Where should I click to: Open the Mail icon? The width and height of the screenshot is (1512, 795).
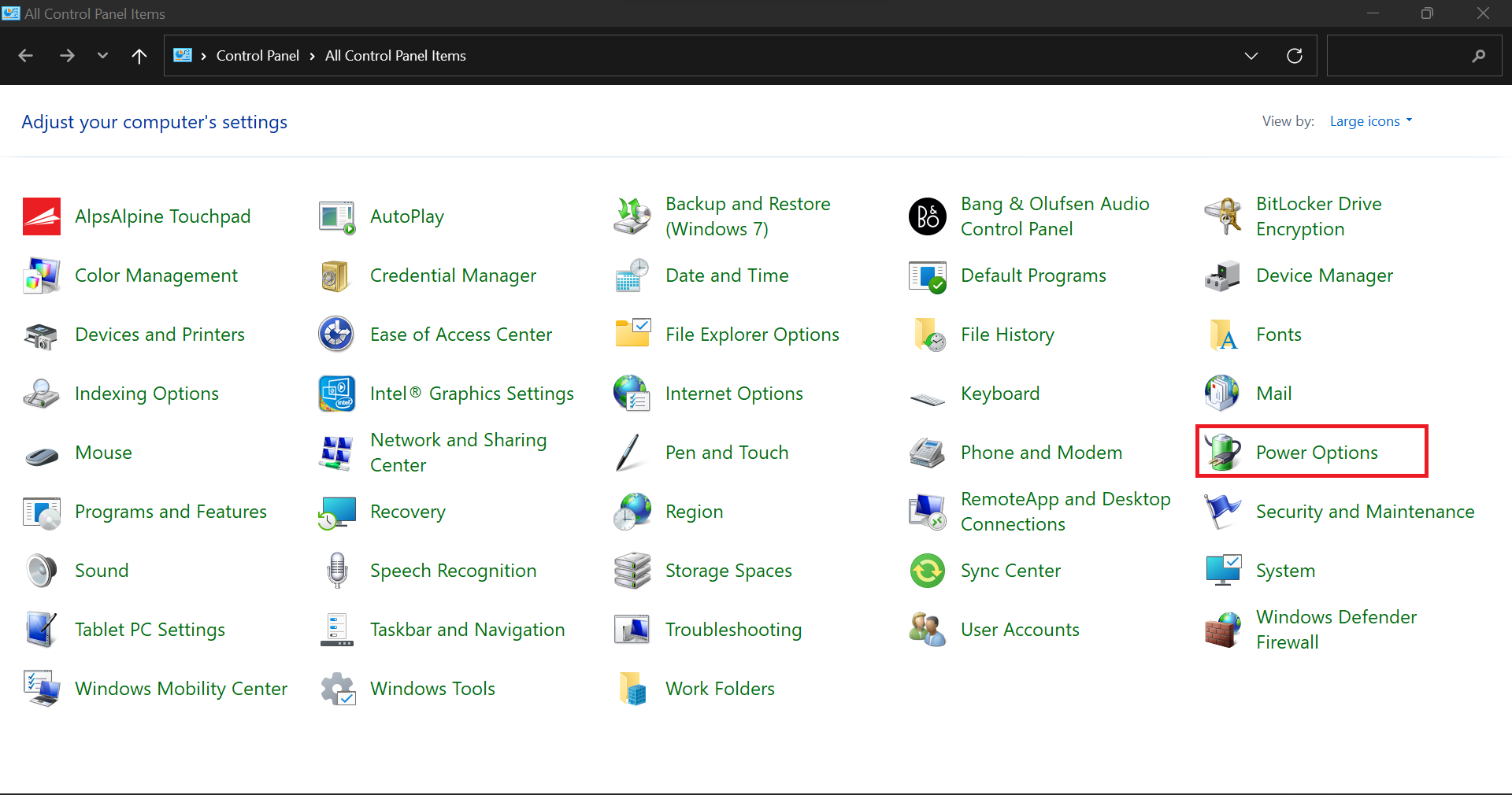click(x=1223, y=394)
